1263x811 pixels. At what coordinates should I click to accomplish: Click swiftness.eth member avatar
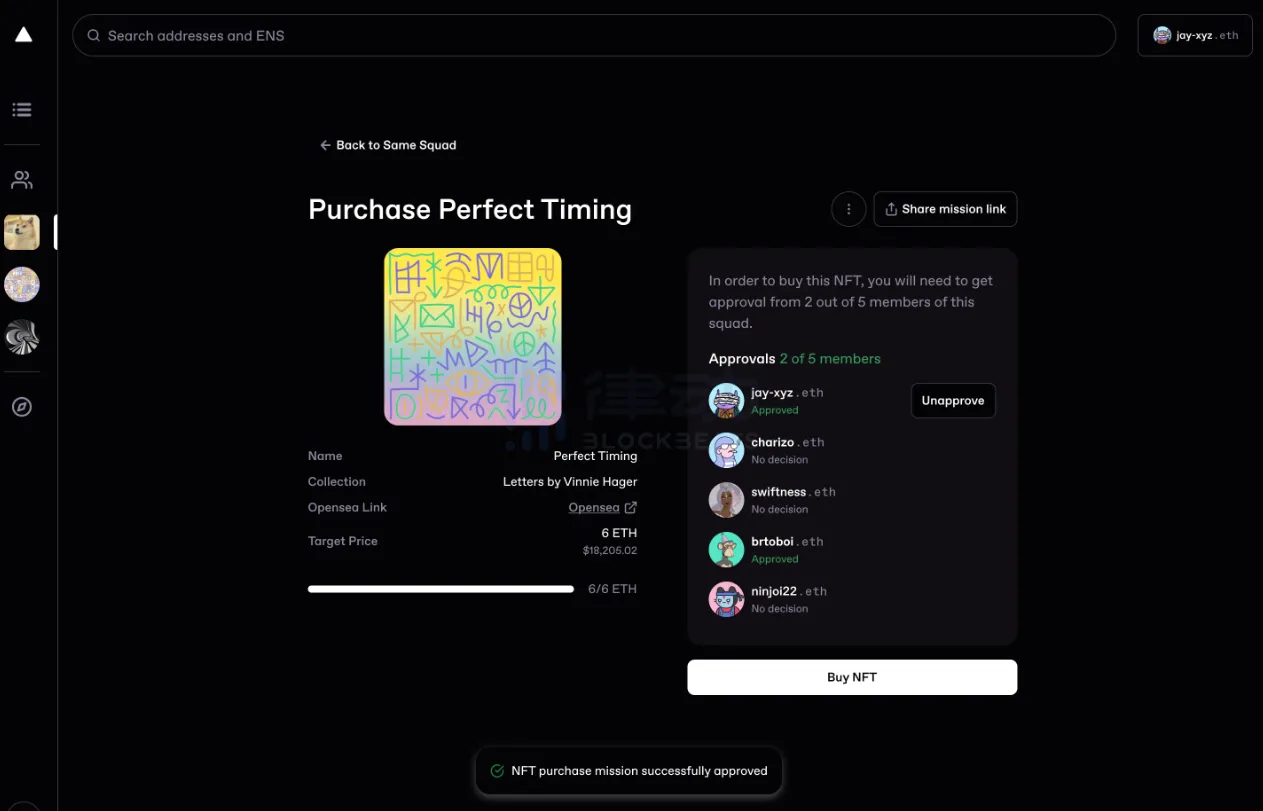coord(726,500)
